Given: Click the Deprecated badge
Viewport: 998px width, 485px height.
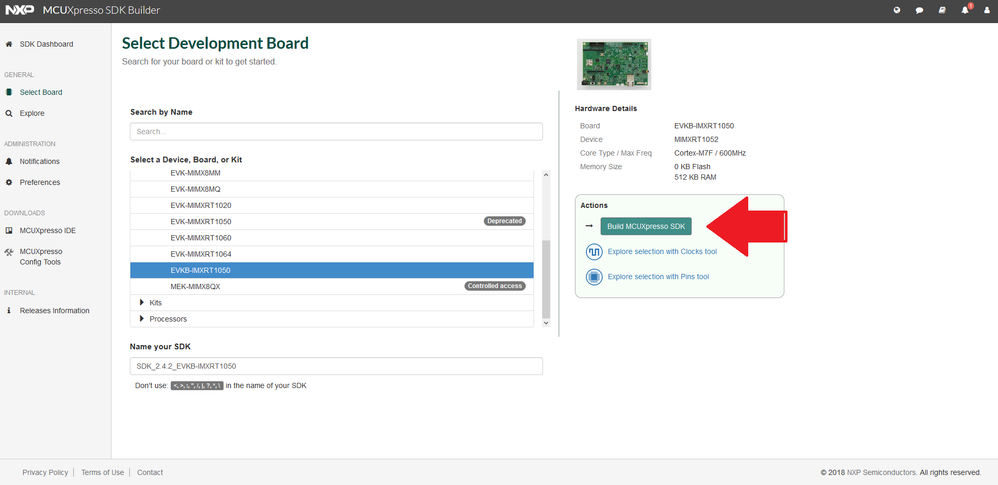Looking at the screenshot, I should point(504,221).
